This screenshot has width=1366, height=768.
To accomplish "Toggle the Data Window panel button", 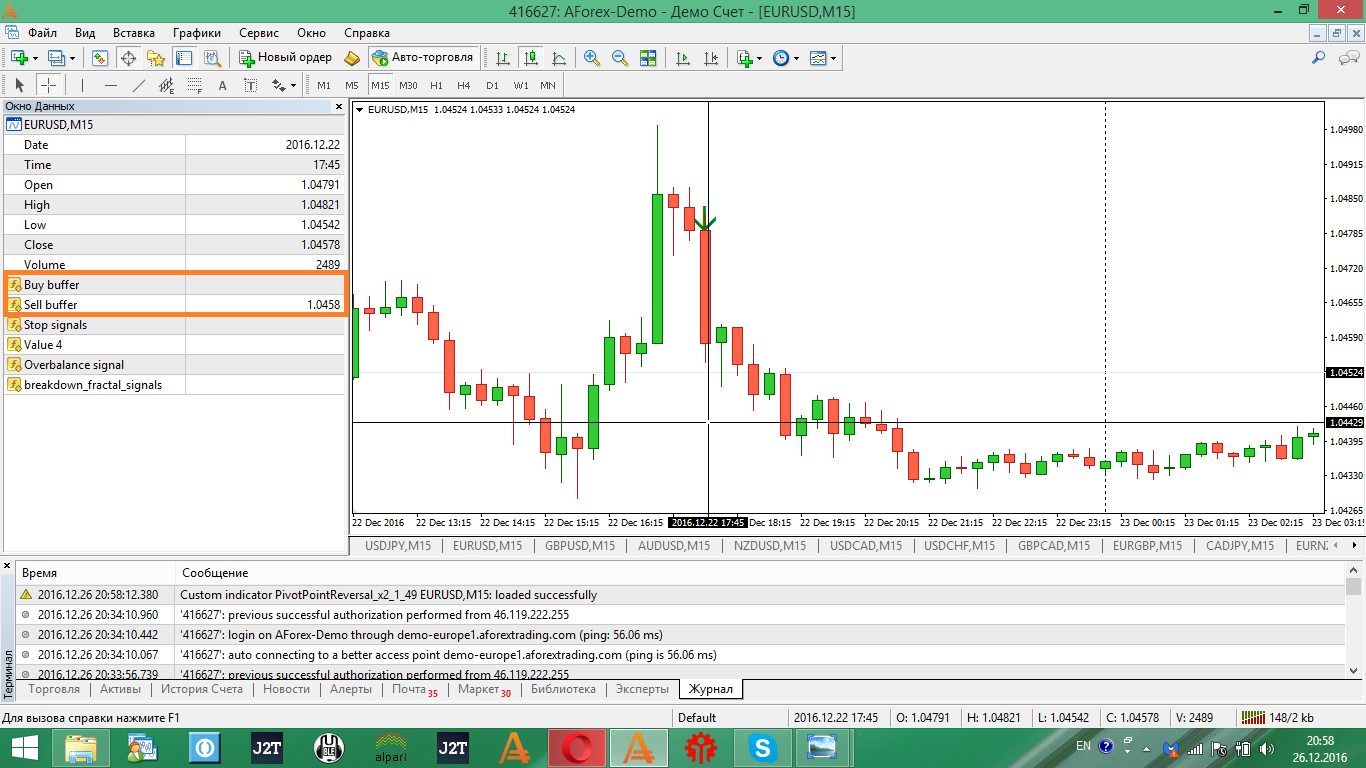I will click(x=128, y=58).
